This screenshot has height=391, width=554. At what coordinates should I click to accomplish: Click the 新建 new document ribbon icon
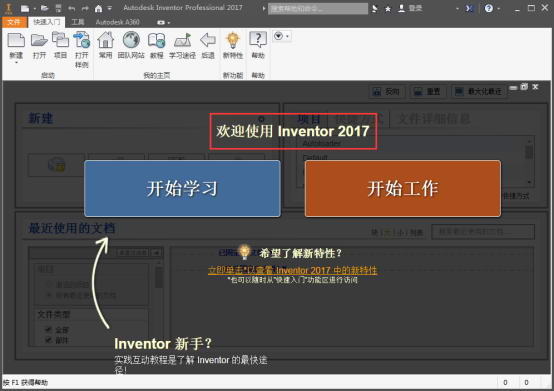click(x=16, y=40)
